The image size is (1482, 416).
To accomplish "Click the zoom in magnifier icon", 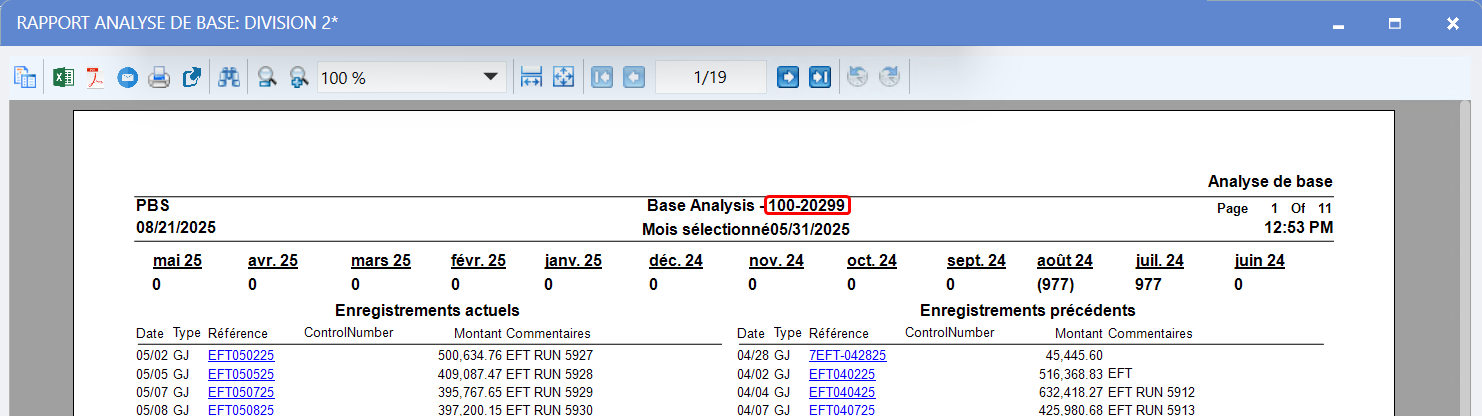I will click(x=298, y=78).
